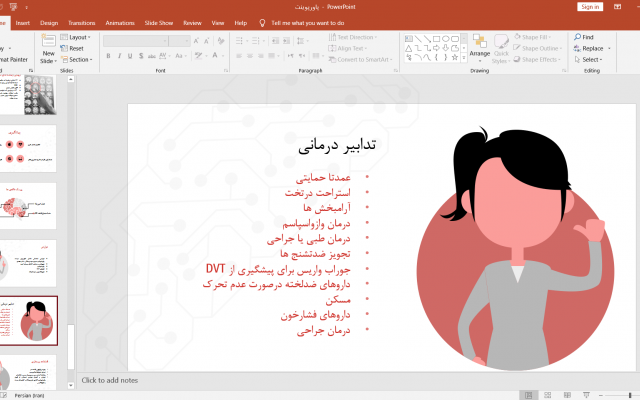Center the text

(x=250, y=56)
